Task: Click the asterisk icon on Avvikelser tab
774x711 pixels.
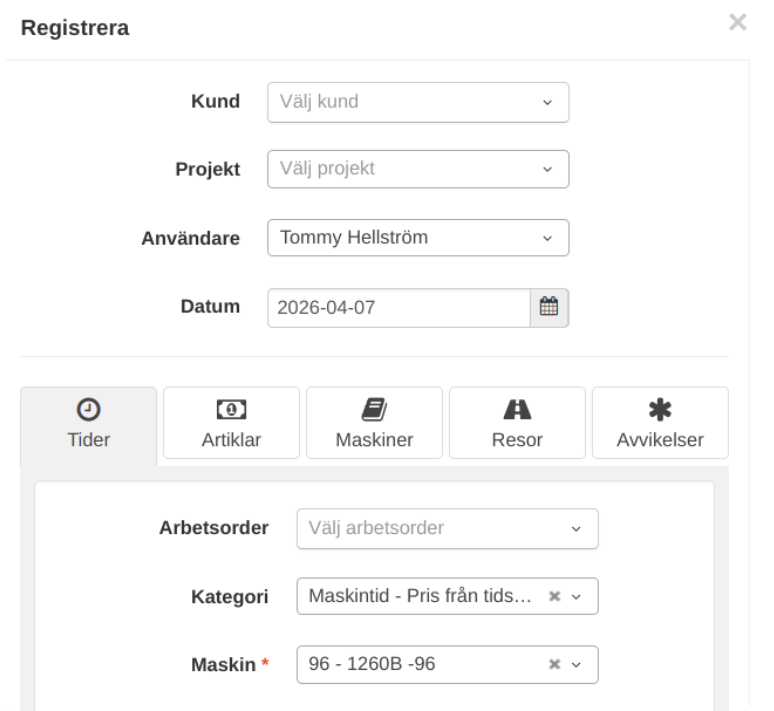Action: pyautogui.click(x=660, y=409)
